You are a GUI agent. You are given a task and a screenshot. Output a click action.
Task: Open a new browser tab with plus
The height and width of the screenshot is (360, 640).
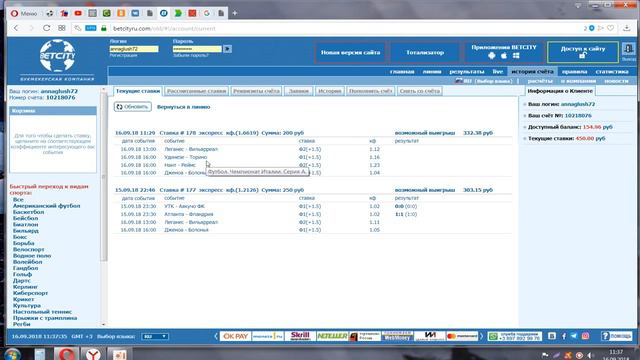pos(235,13)
